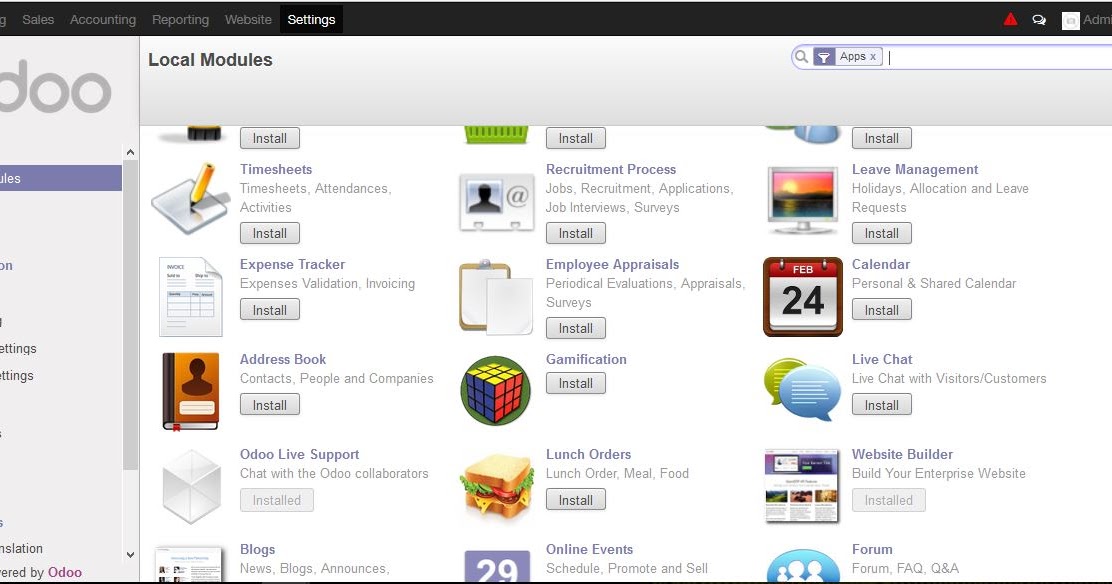Open the chat conversations icon in top bar
1112x584 pixels.
[x=1039, y=20]
